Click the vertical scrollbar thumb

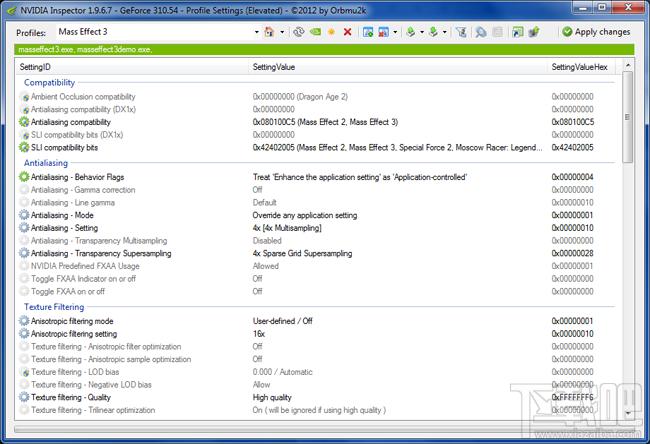(x=628, y=117)
